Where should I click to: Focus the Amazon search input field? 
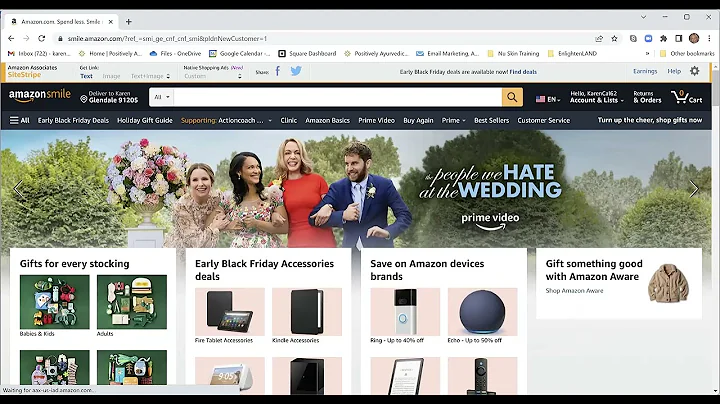pos(338,97)
